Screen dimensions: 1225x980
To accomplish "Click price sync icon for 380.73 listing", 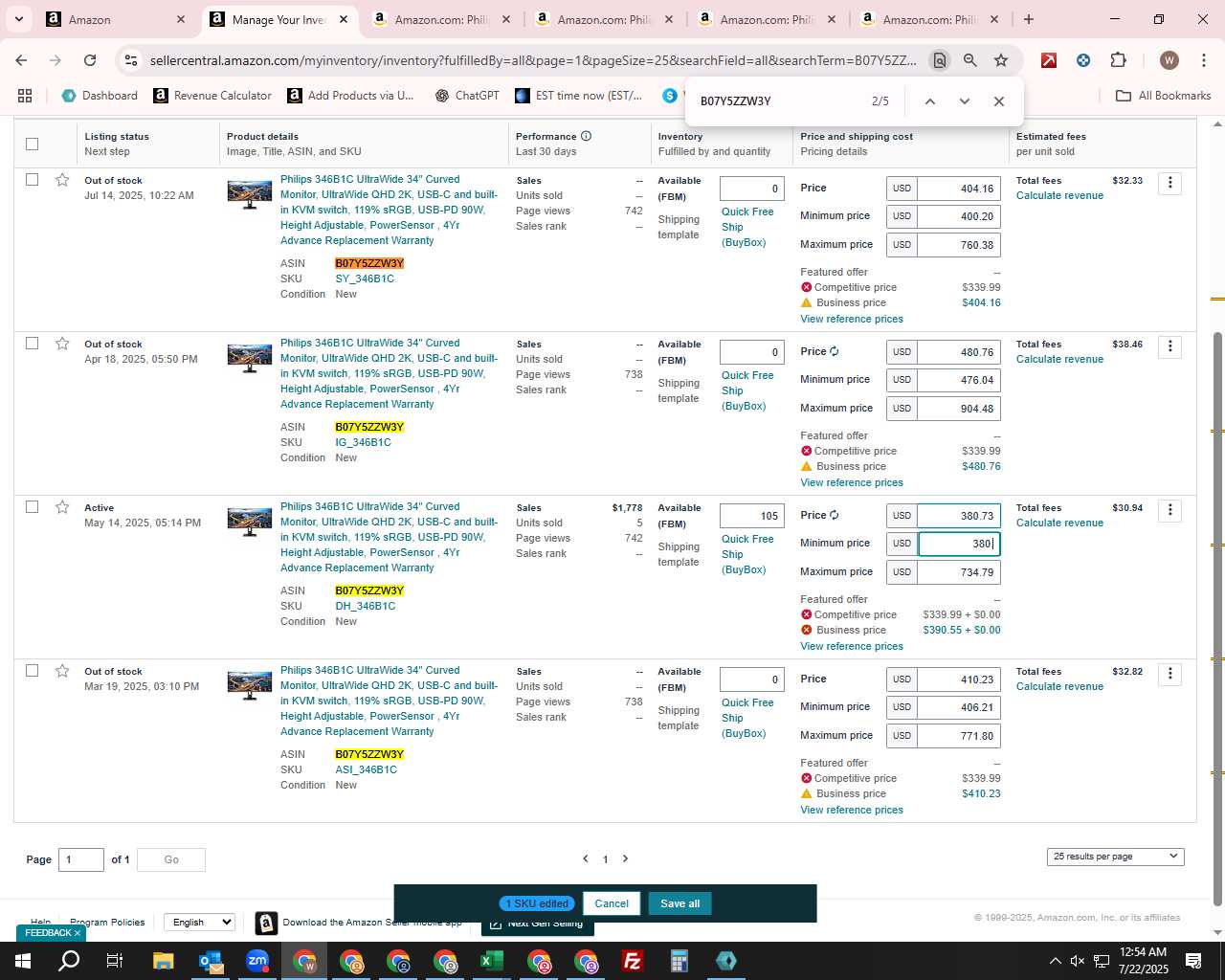I will click(835, 515).
